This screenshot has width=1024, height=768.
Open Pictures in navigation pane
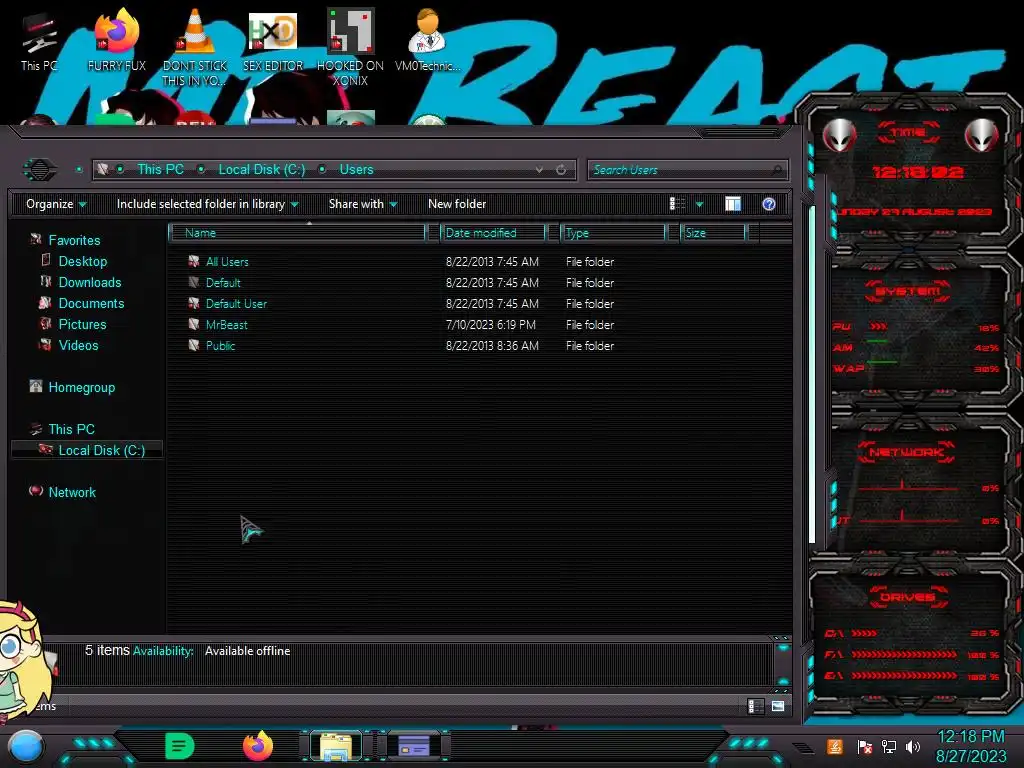click(82, 324)
